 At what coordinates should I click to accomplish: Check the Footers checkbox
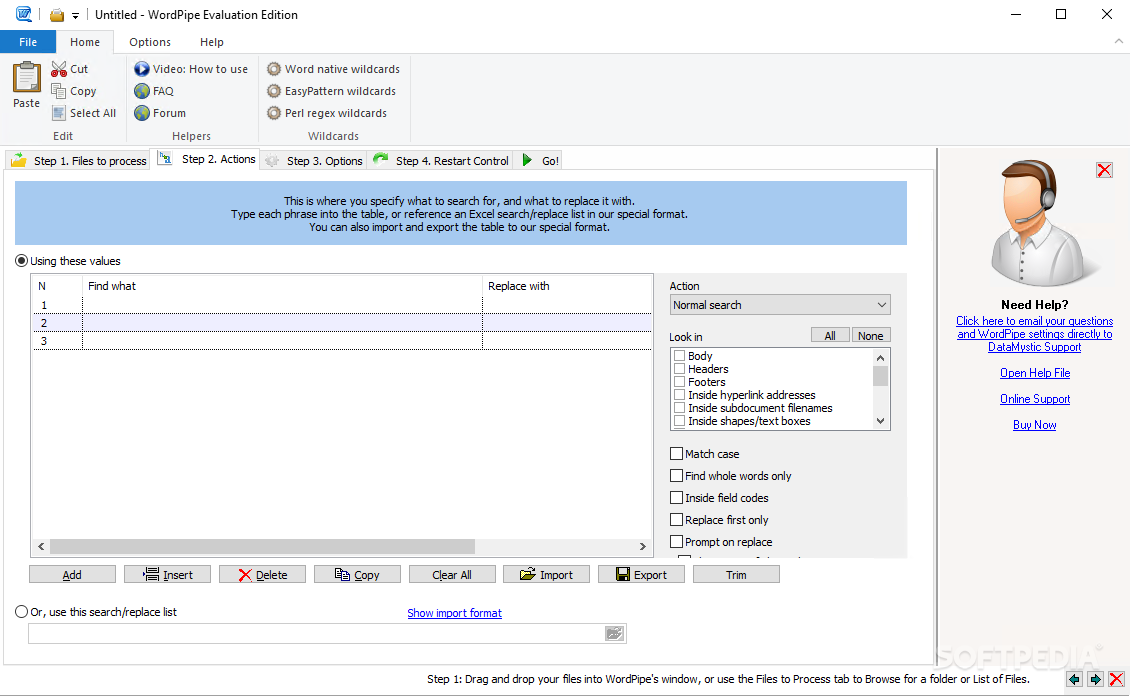tap(679, 382)
